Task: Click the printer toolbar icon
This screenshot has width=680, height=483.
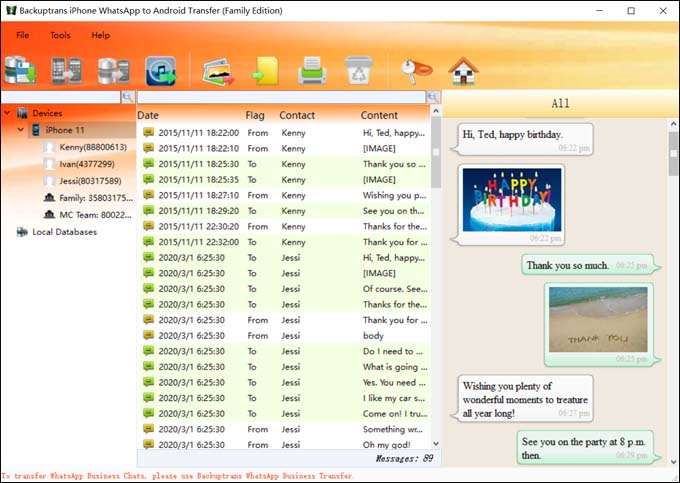Action: pos(312,71)
